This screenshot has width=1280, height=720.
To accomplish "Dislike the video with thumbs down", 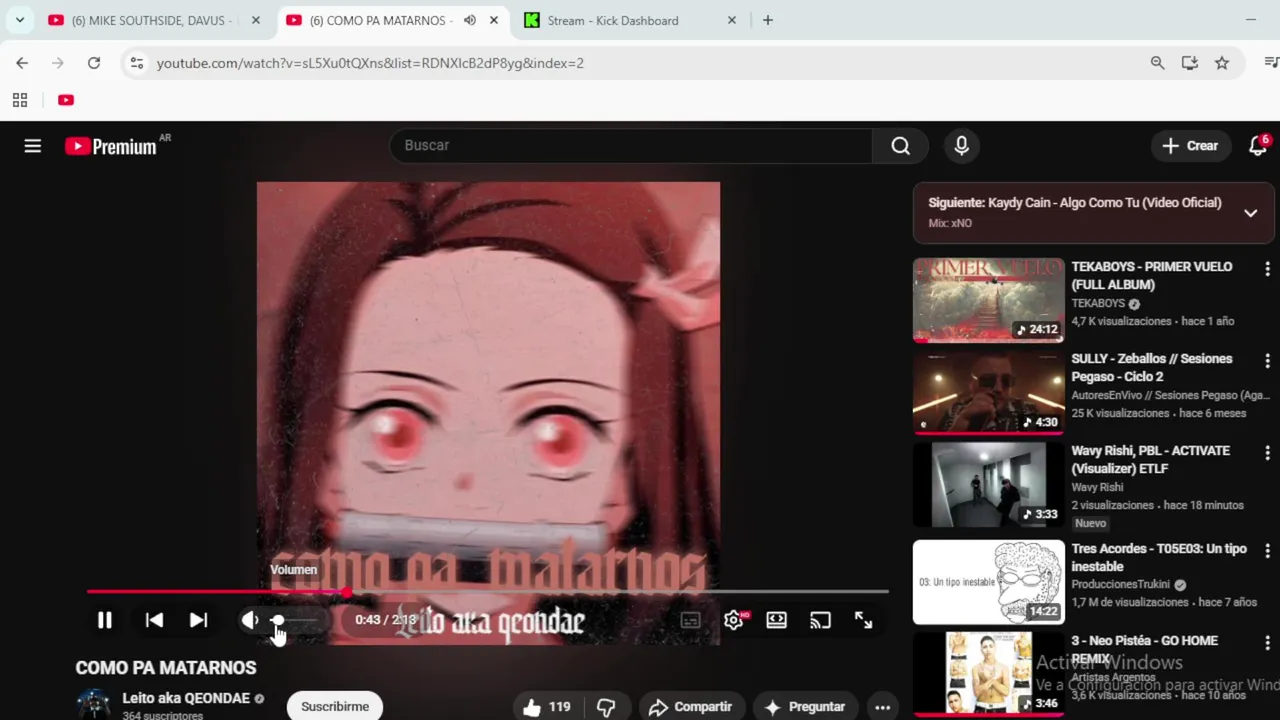I will (606, 707).
